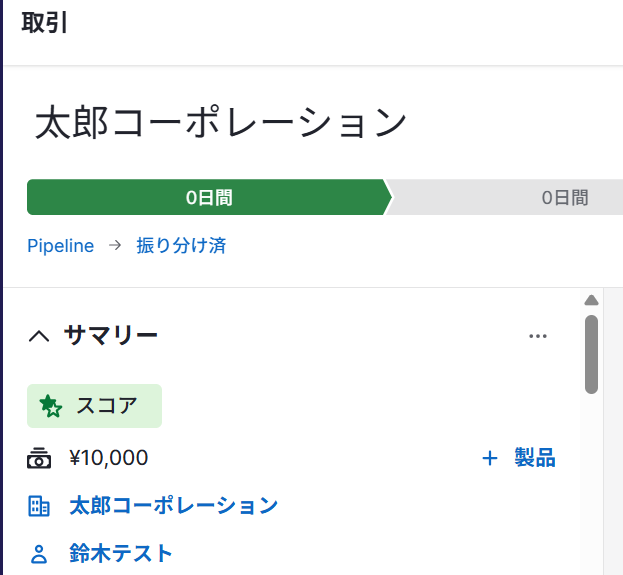Click the building icon for the organization
The image size is (623, 575).
pyautogui.click(x=39, y=506)
